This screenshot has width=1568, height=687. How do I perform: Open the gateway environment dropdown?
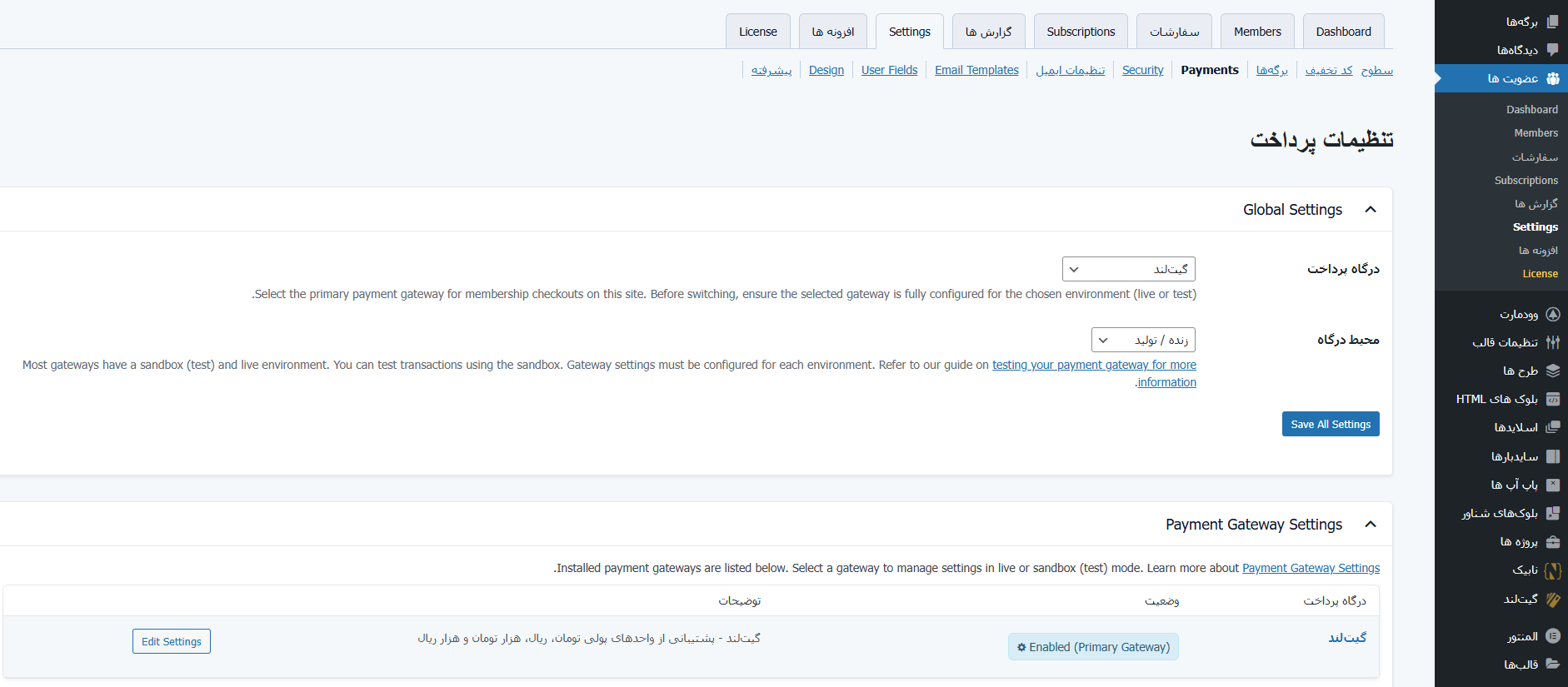coord(1142,340)
